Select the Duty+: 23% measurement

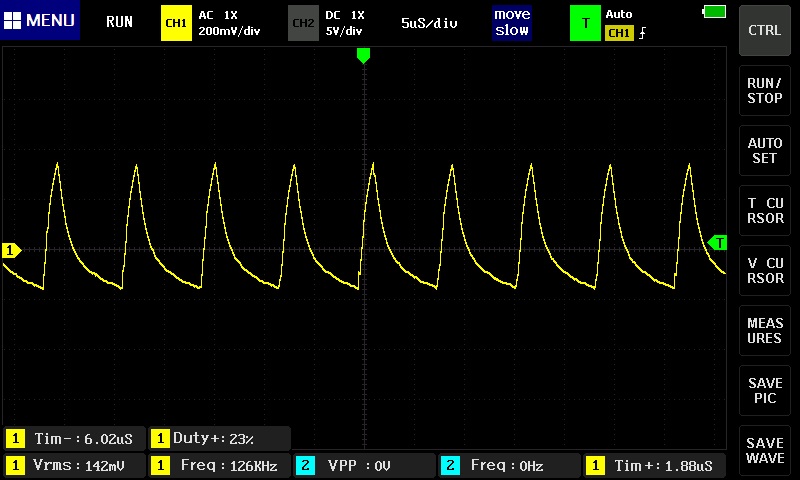(x=219, y=439)
